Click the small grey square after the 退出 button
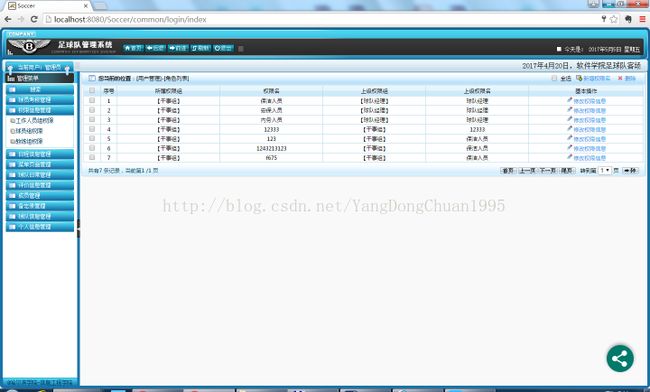 point(240,48)
